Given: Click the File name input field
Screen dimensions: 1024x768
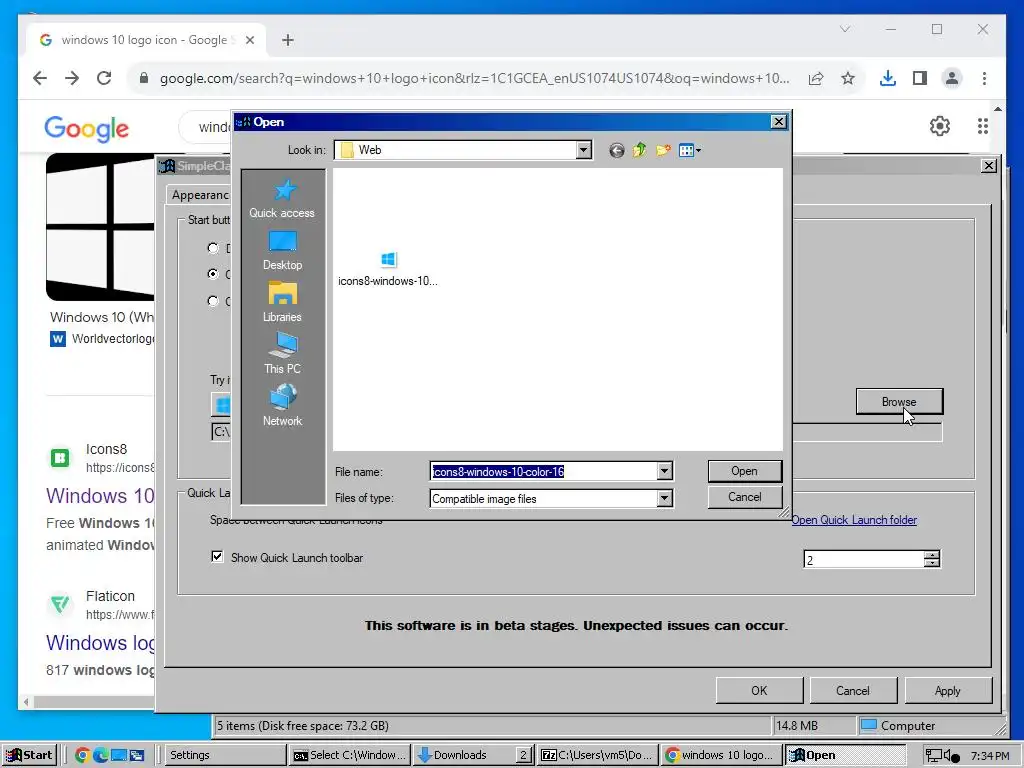Looking at the screenshot, I should coord(544,471).
